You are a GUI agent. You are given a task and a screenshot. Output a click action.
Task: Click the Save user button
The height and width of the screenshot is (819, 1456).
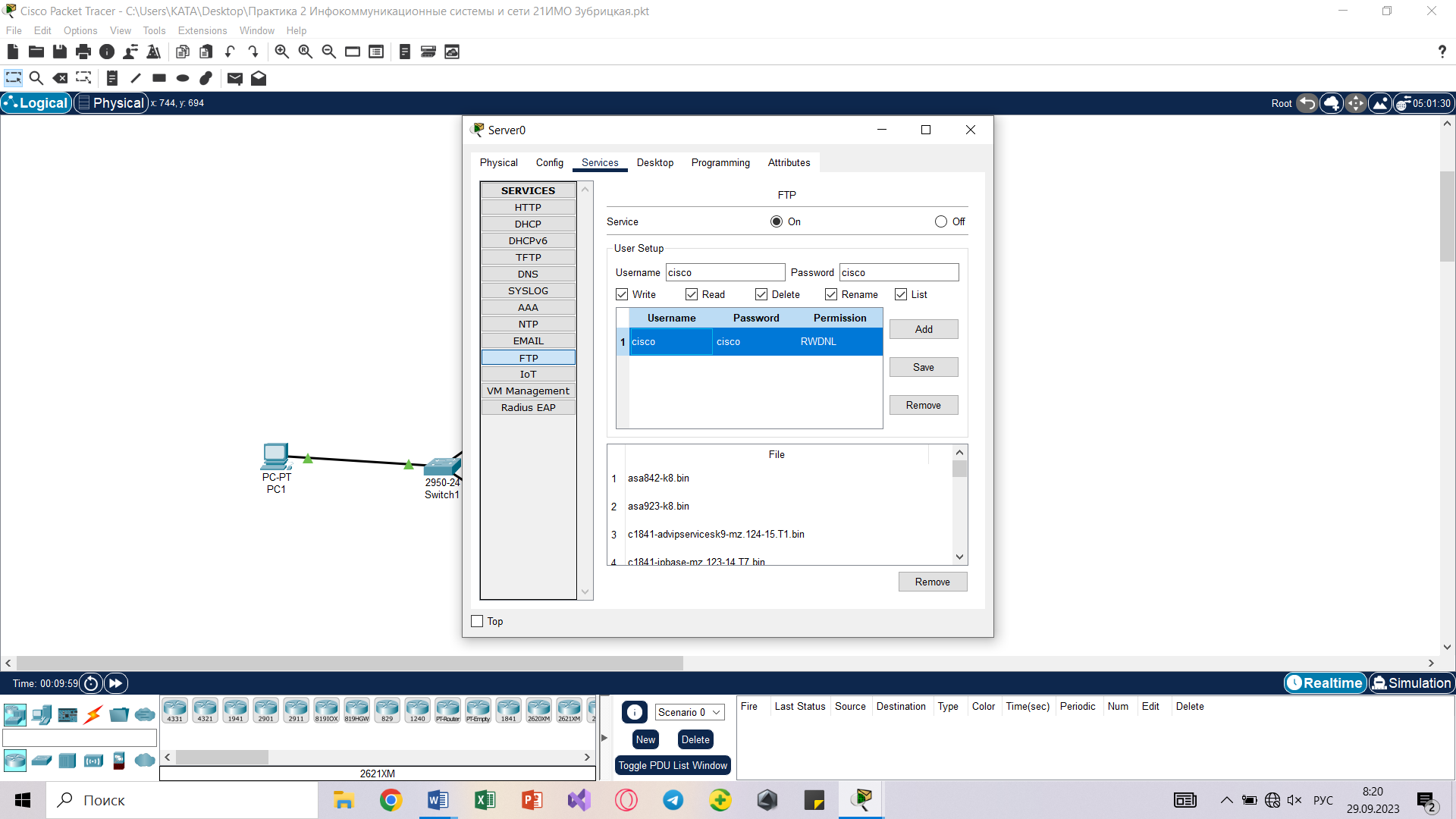click(924, 367)
